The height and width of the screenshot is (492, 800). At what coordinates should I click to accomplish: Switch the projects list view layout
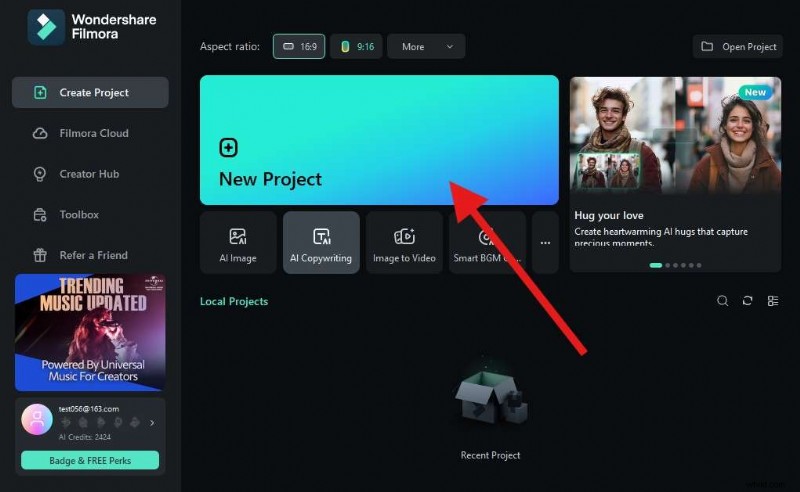(x=773, y=301)
